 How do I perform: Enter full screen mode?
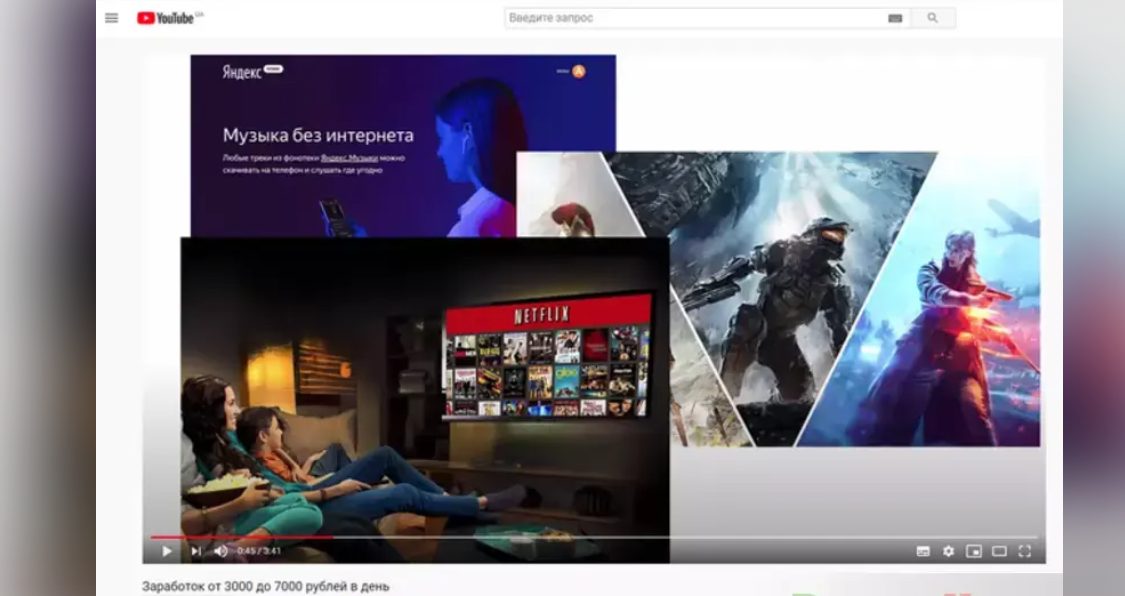pyautogui.click(x=1025, y=551)
